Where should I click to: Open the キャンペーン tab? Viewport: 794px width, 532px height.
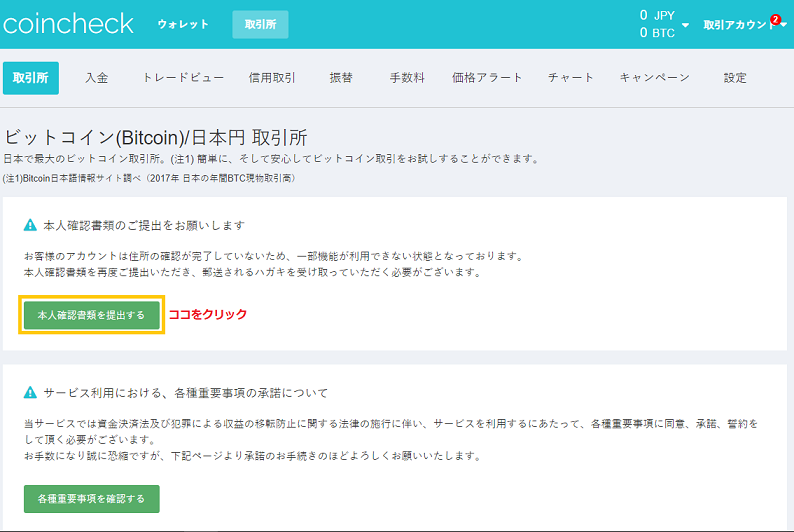tap(655, 78)
